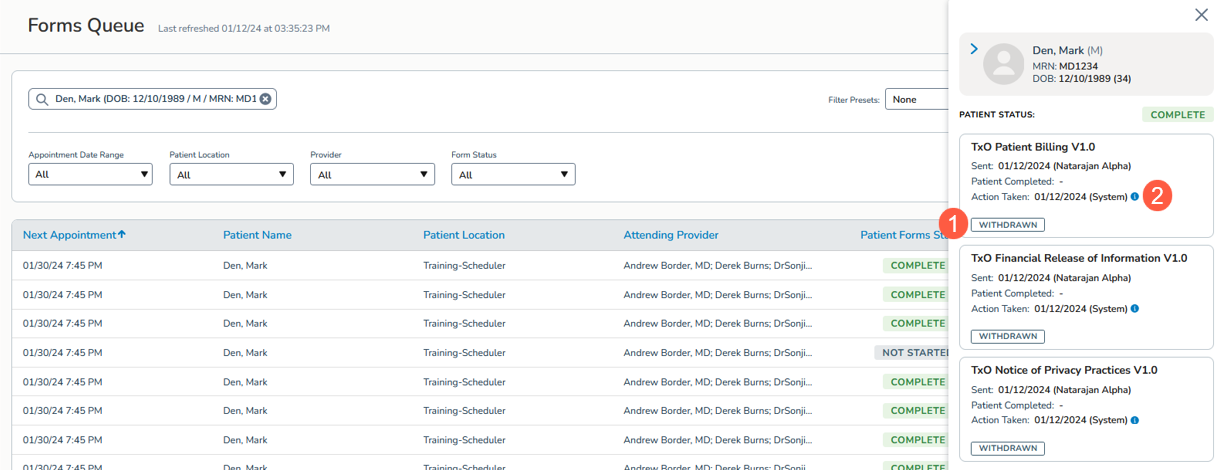Click Patient Location column header
The width and height of the screenshot is (1218, 470).
463,235
